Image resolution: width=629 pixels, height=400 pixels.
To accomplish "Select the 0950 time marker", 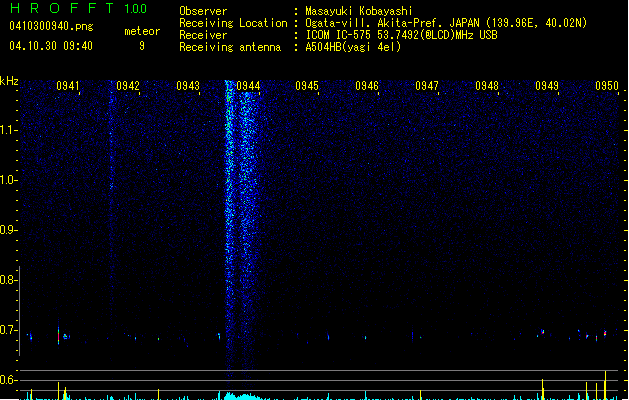I will coord(607,86).
